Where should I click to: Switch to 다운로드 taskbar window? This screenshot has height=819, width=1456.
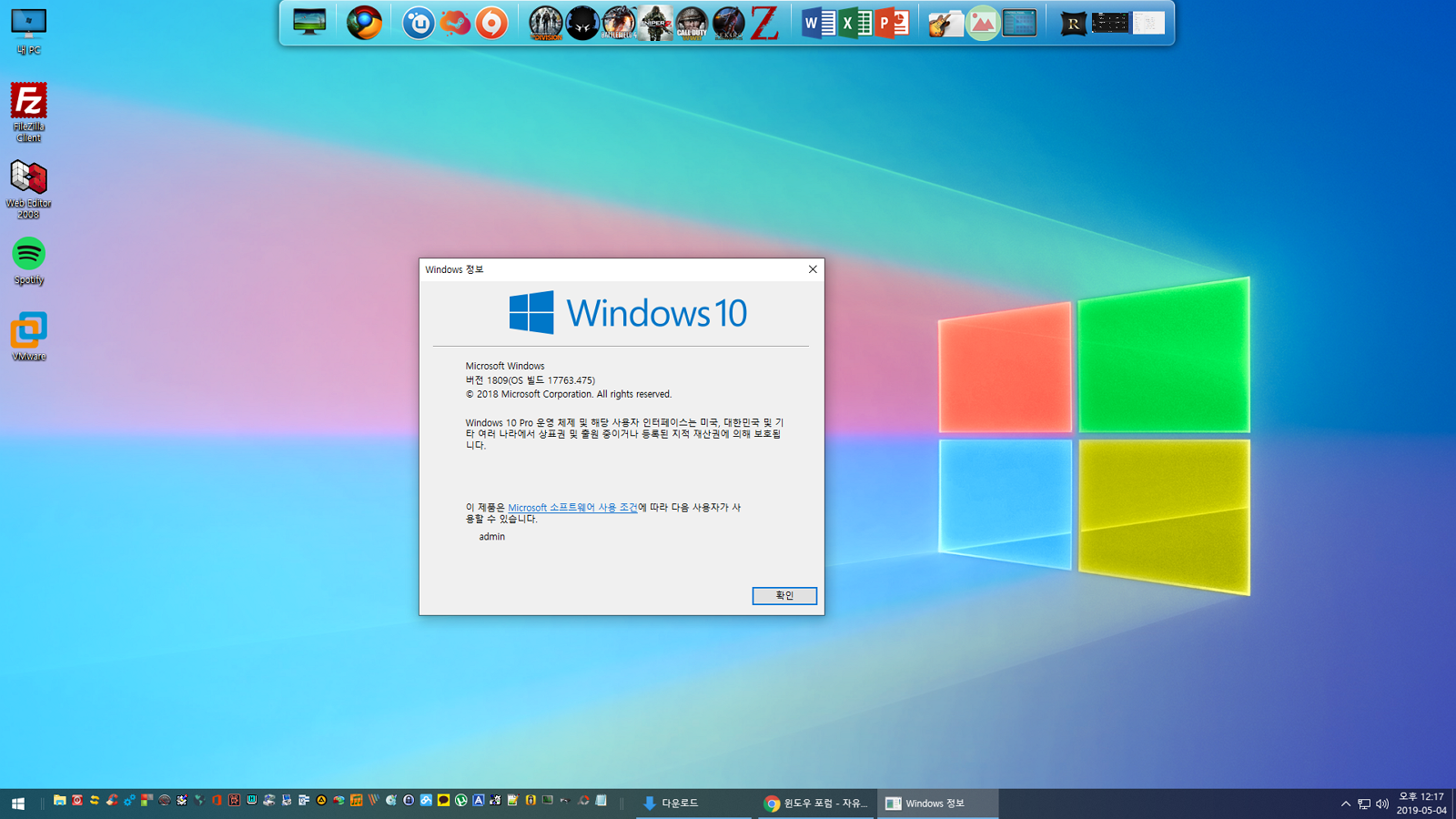point(693,804)
